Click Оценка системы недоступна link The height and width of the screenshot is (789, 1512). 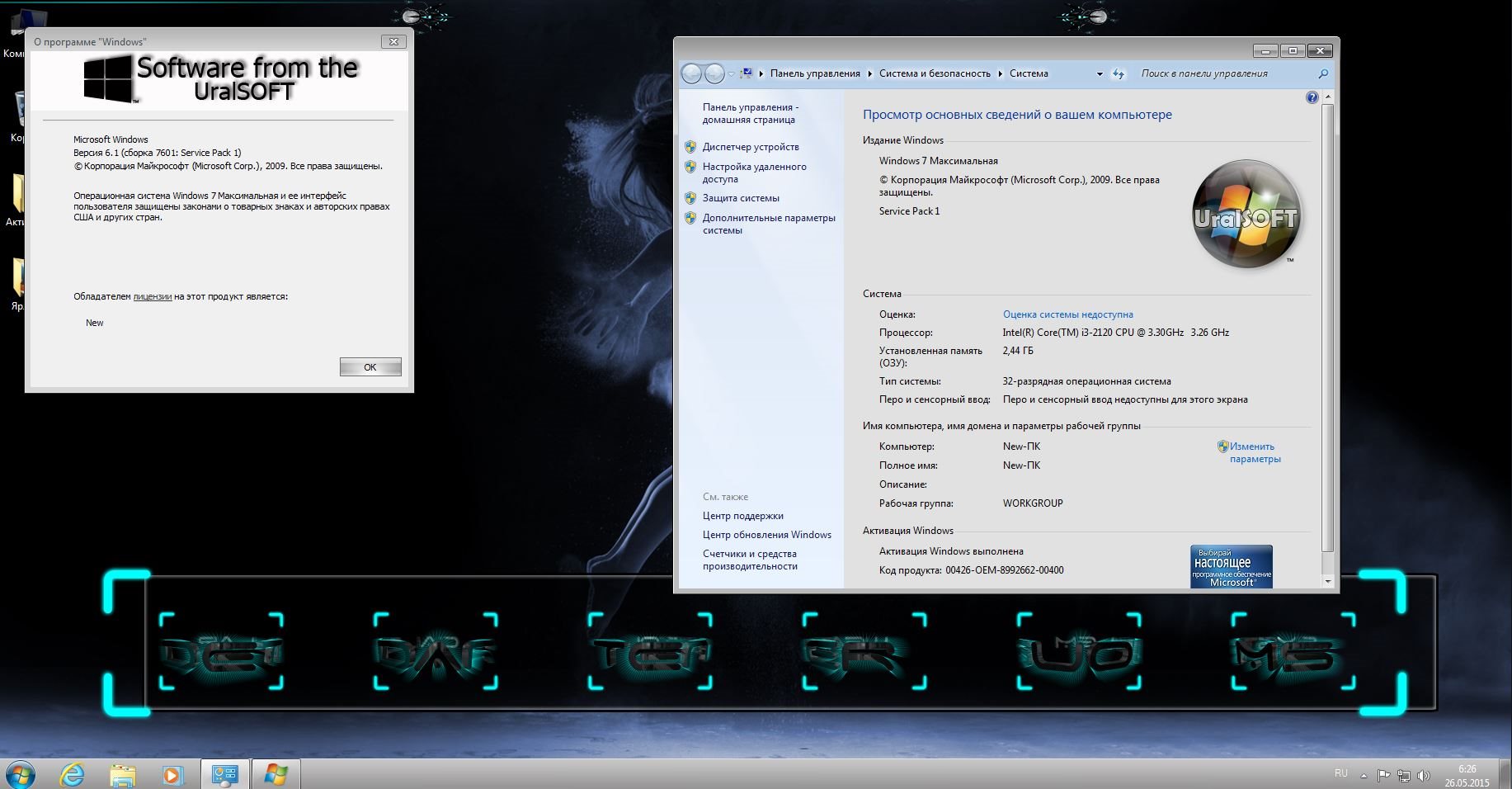[1067, 314]
